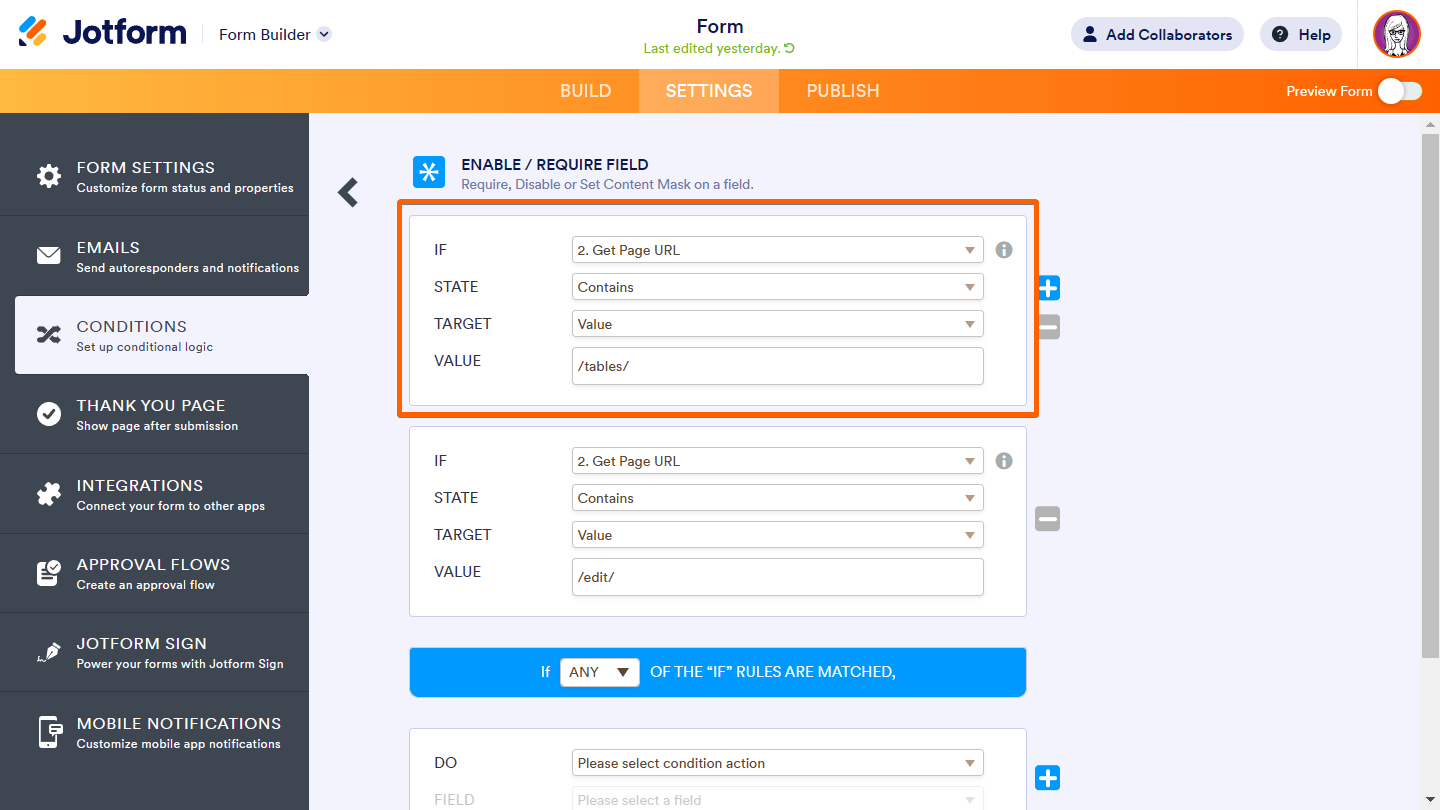
Task: Open the DO condition action dropdown
Action: [x=777, y=763]
